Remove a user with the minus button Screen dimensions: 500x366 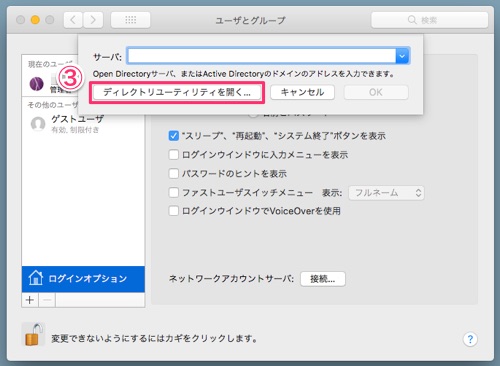click(x=47, y=300)
